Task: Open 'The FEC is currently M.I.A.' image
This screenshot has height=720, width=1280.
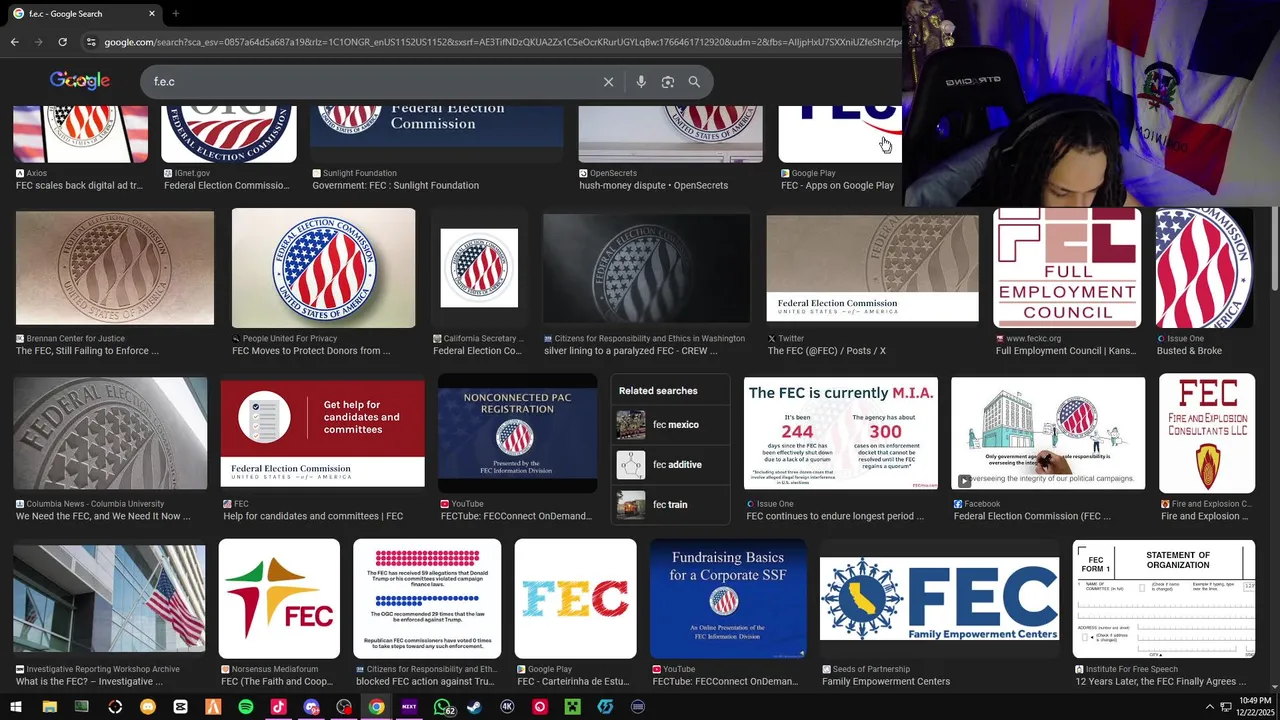Action: (x=841, y=434)
